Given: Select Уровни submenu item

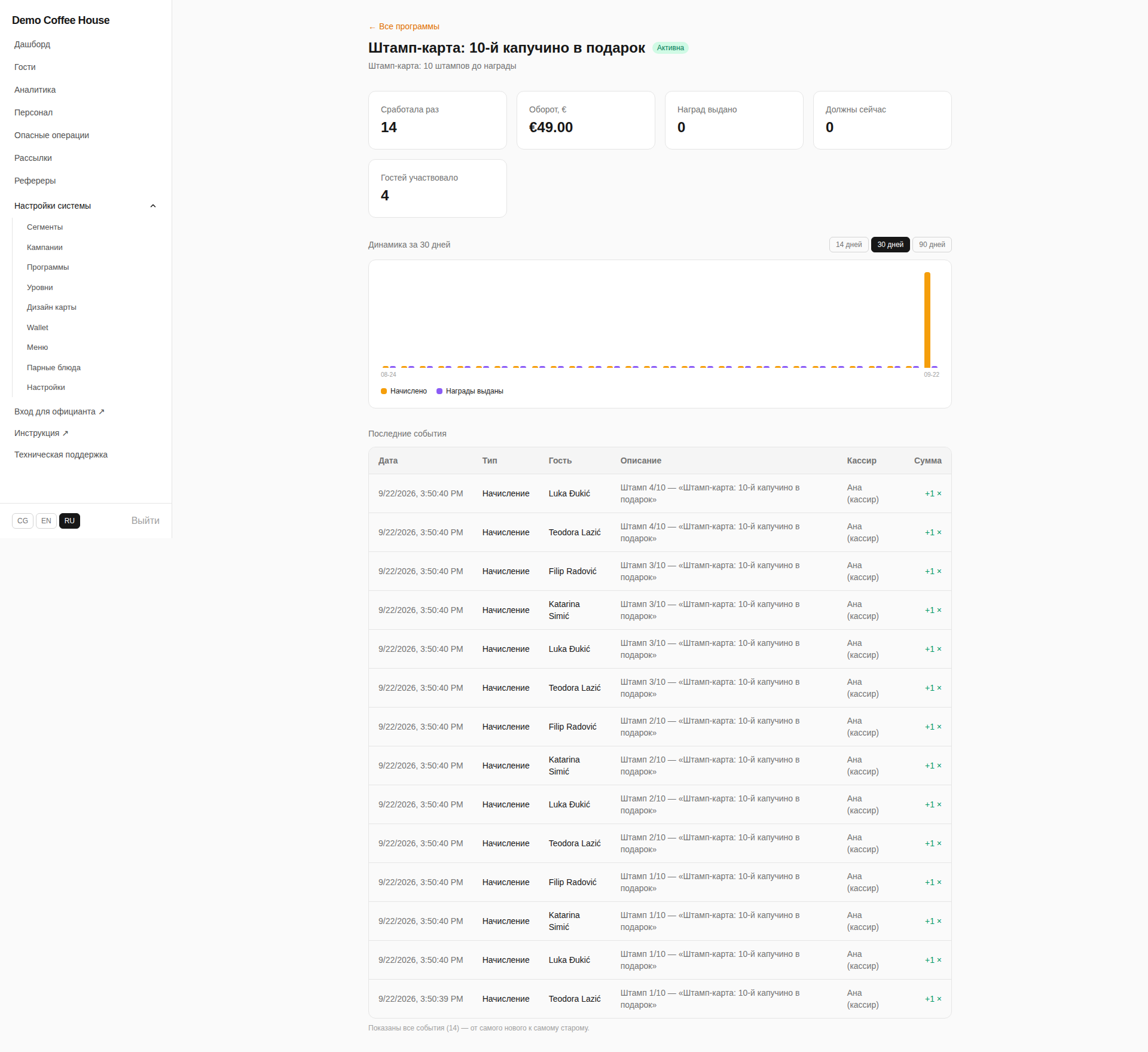Looking at the screenshot, I should (40, 288).
